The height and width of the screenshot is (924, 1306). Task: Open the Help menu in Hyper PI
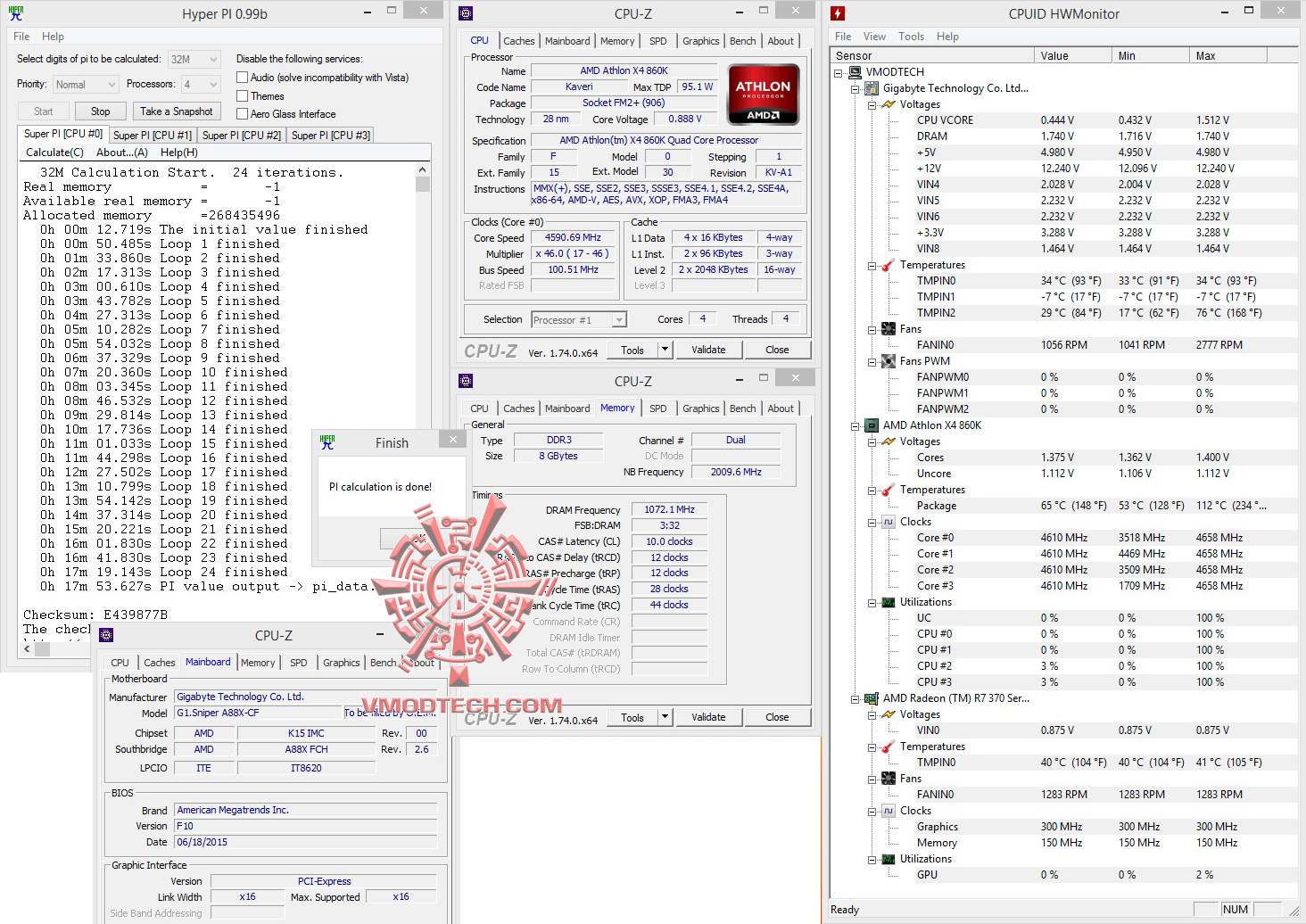click(53, 37)
